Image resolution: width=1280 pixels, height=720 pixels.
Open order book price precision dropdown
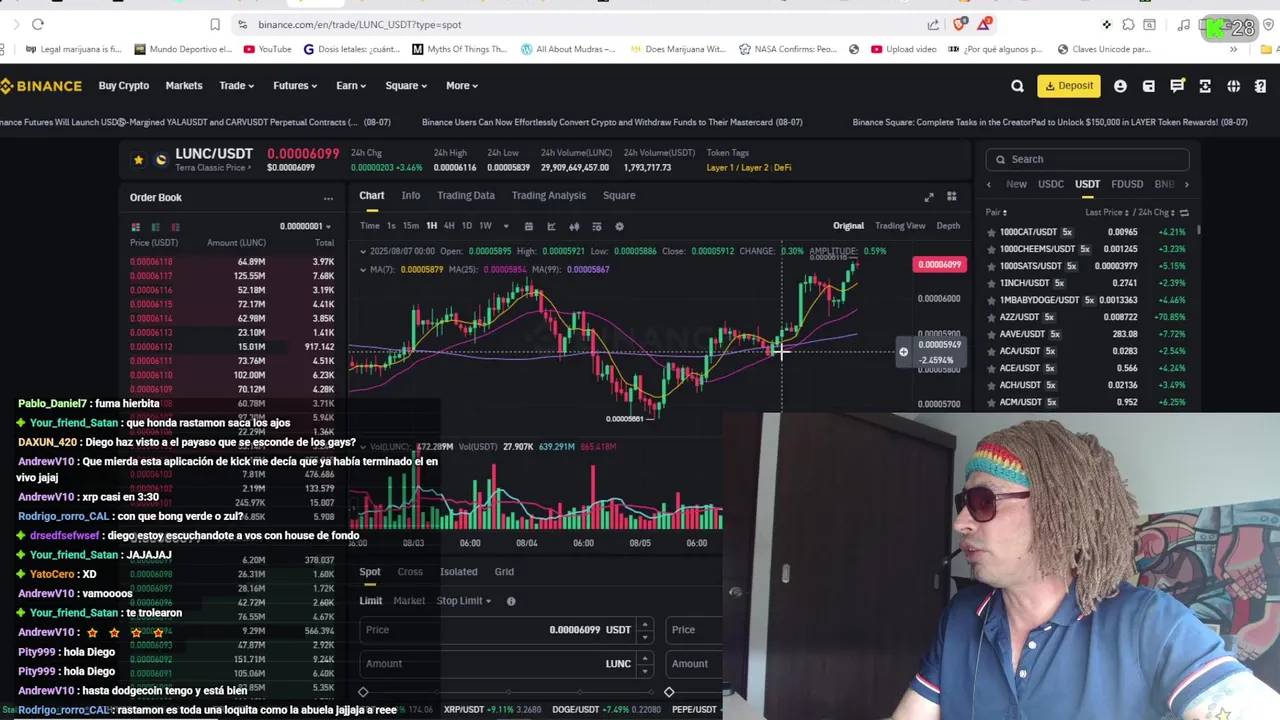click(x=305, y=227)
